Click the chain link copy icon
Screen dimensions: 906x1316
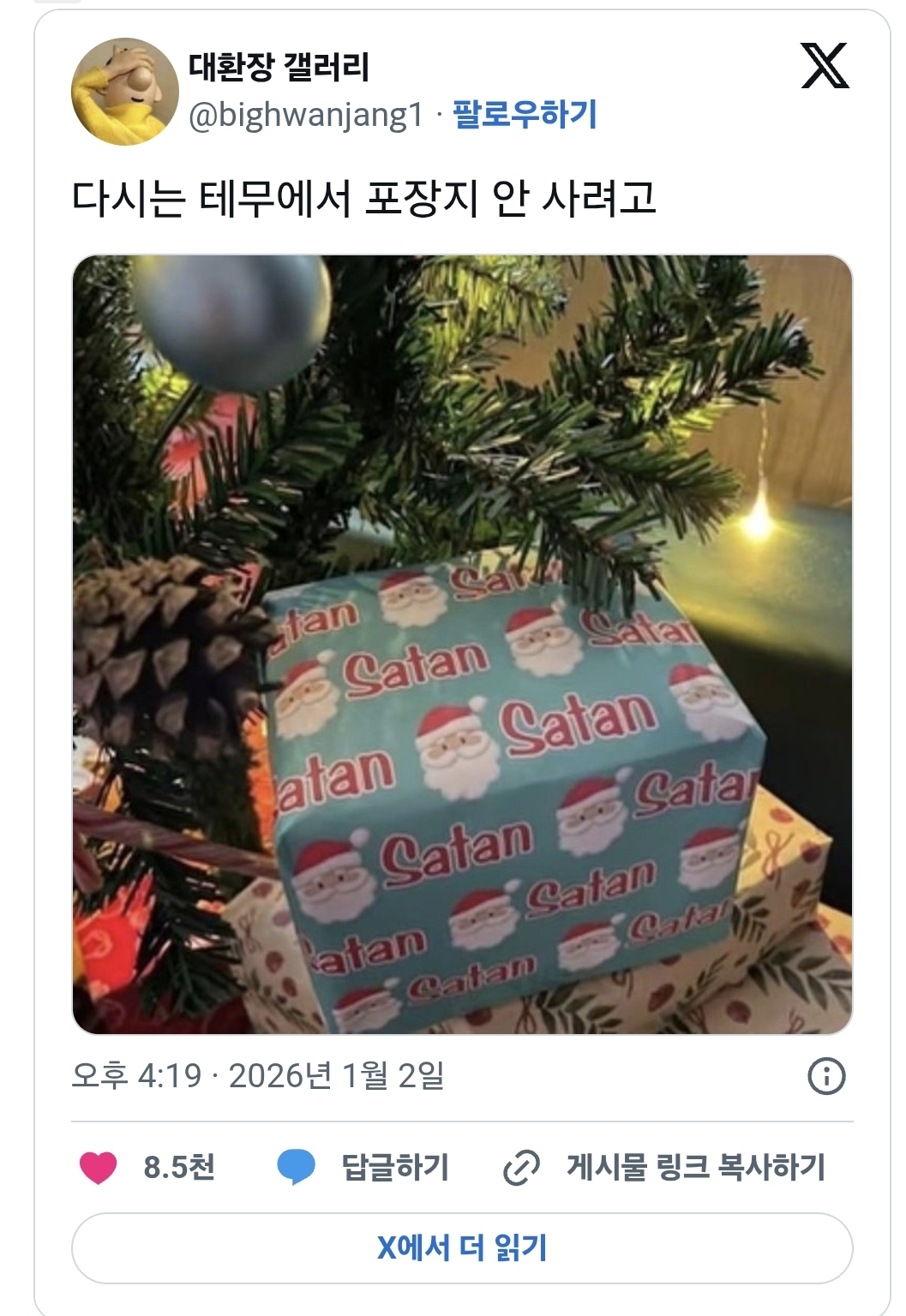[521, 1168]
